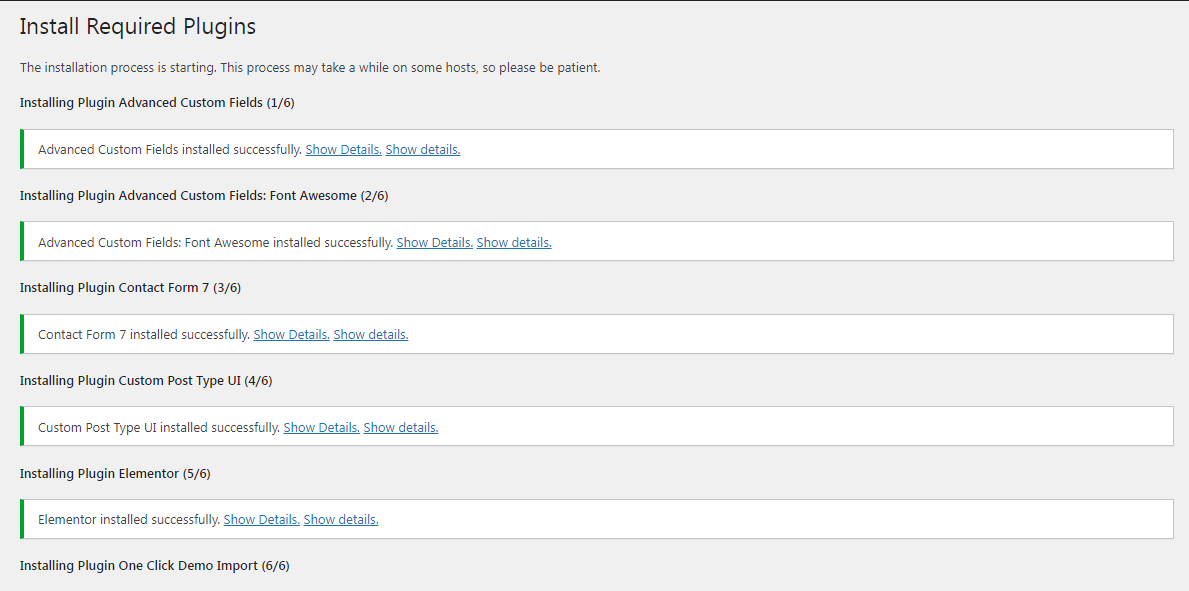Click lowercase 'Show details.' in Custom Post Type UI notice
Image resolution: width=1189 pixels, height=591 pixels.
point(400,427)
